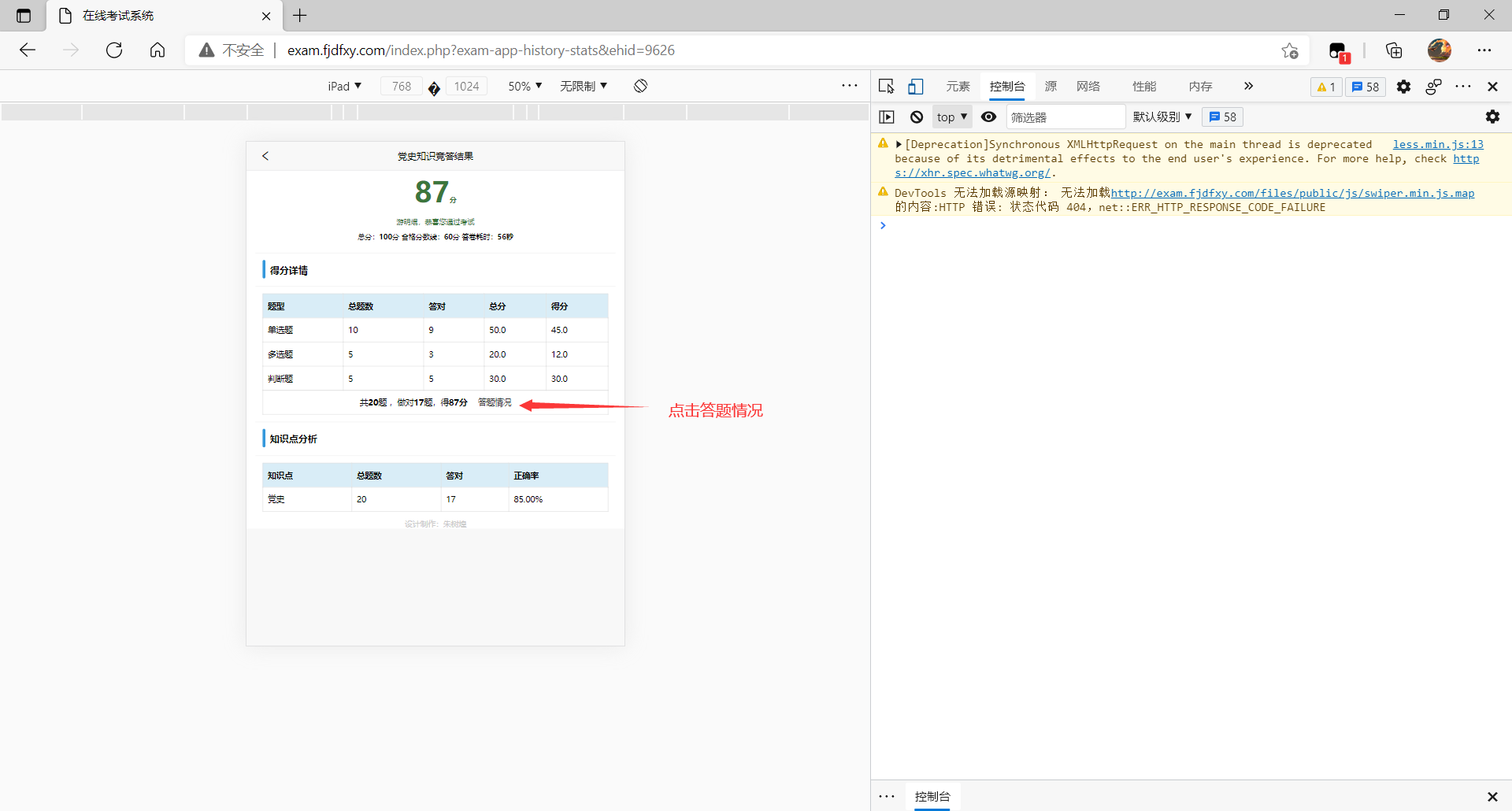Activate the inspect element picker
The width and height of the screenshot is (1512, 811).
coord(887,87)
